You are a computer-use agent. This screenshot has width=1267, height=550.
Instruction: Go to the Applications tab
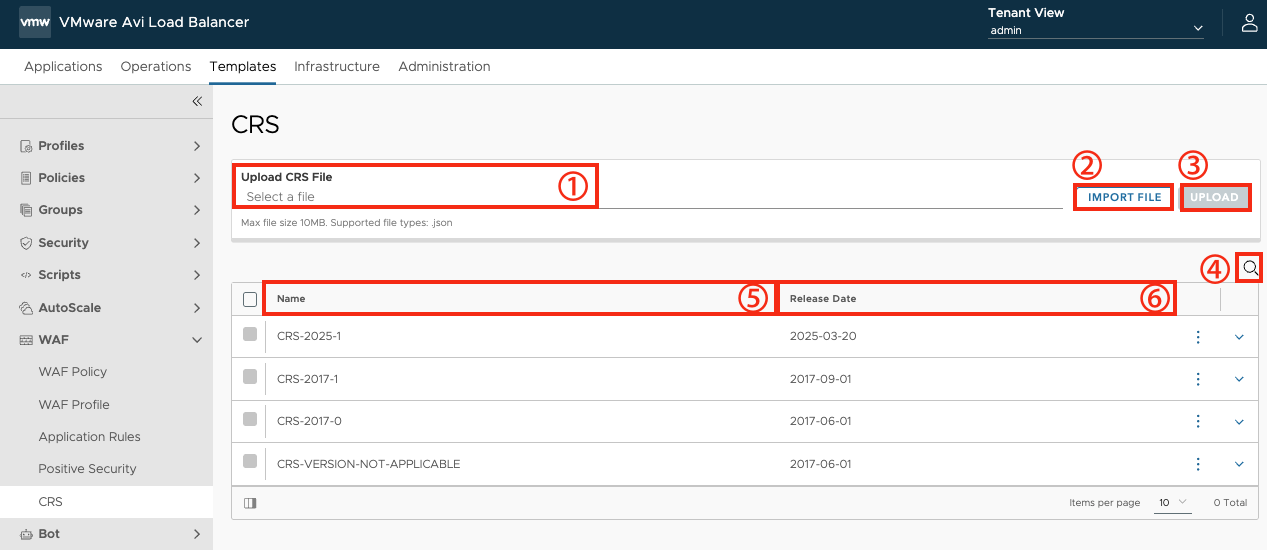click(63, 66)
